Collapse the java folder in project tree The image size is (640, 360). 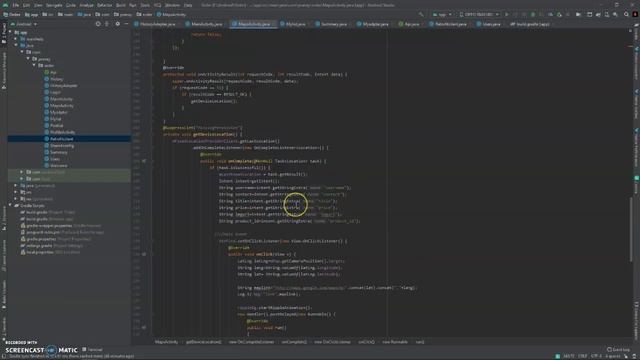(16, 45)
